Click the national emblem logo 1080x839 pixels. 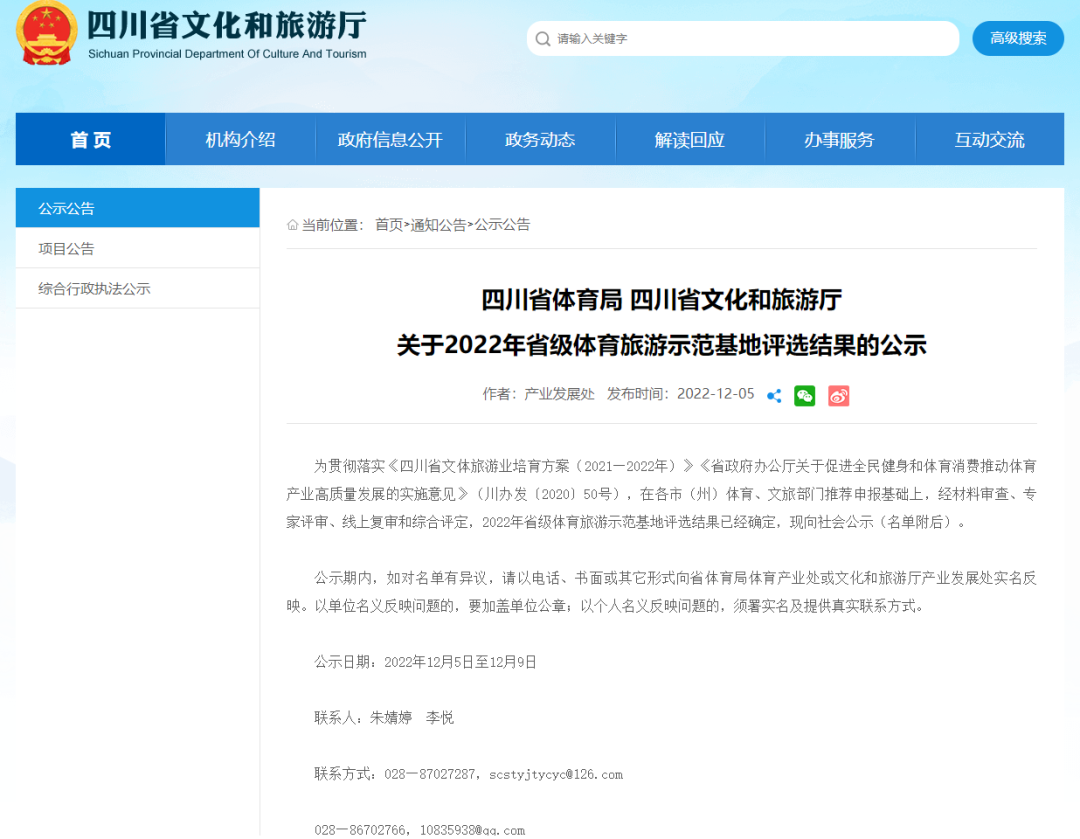pos(47,33)
